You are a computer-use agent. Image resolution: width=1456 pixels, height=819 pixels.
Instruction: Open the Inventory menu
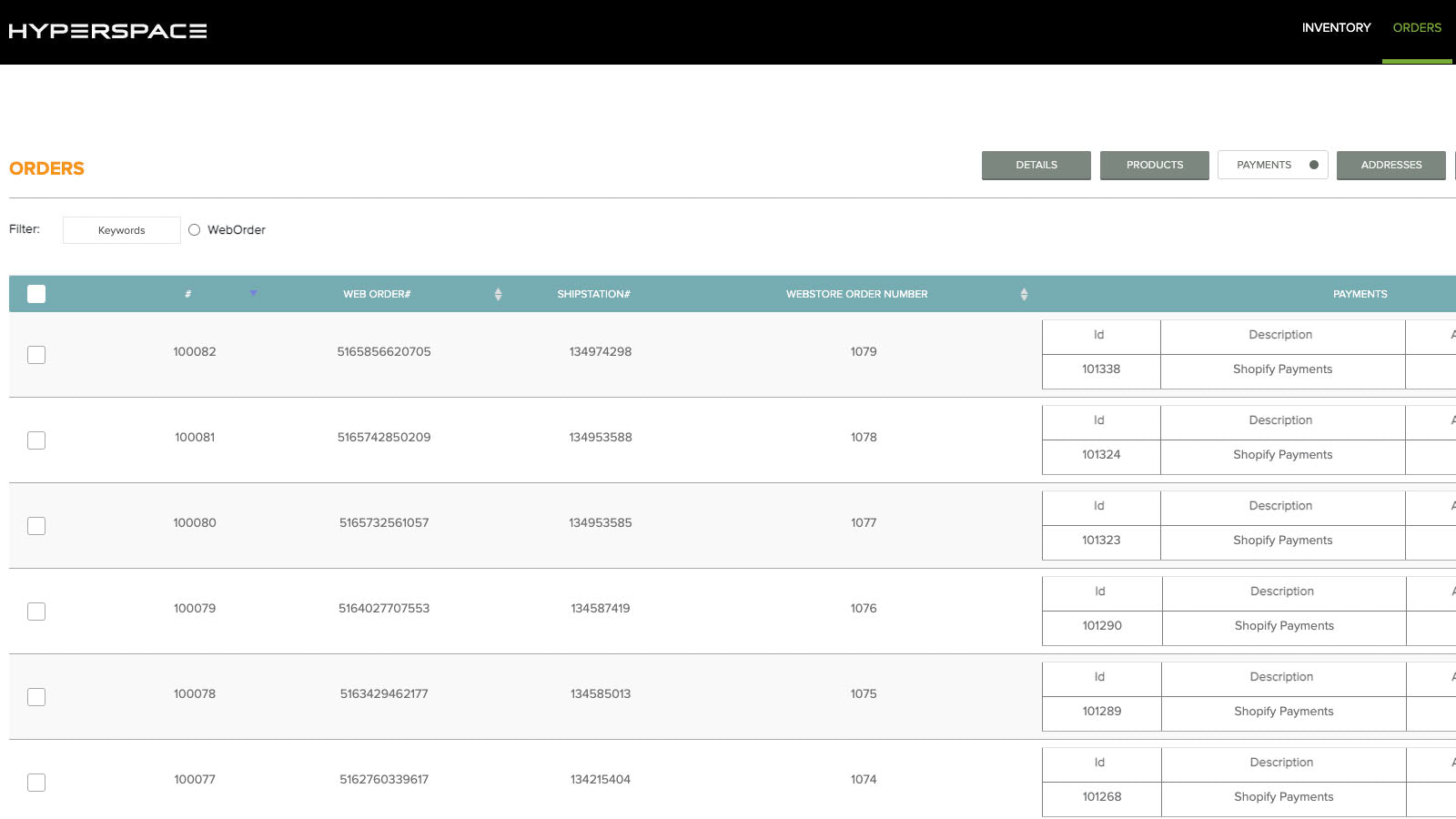click(1336, 27)
